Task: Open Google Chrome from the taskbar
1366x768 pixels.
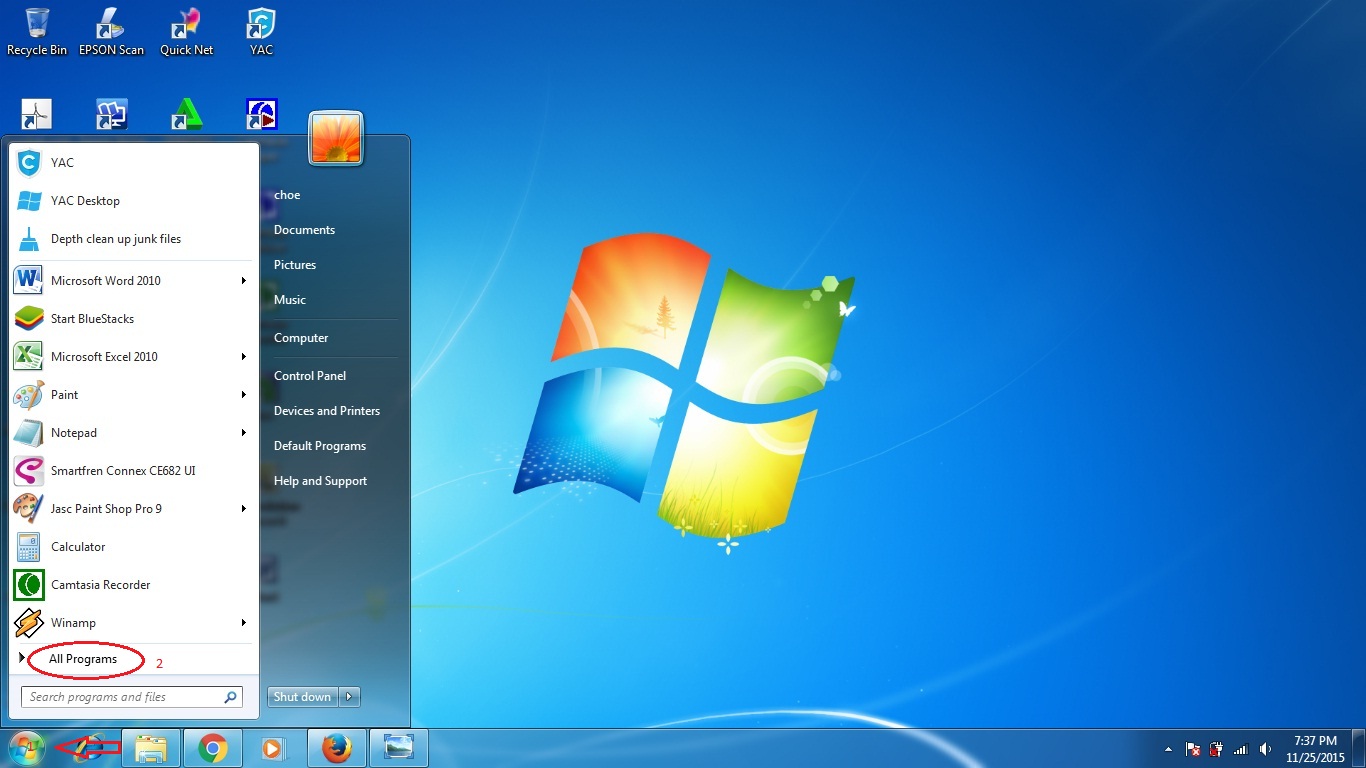Action: click(x=213, y=748)
